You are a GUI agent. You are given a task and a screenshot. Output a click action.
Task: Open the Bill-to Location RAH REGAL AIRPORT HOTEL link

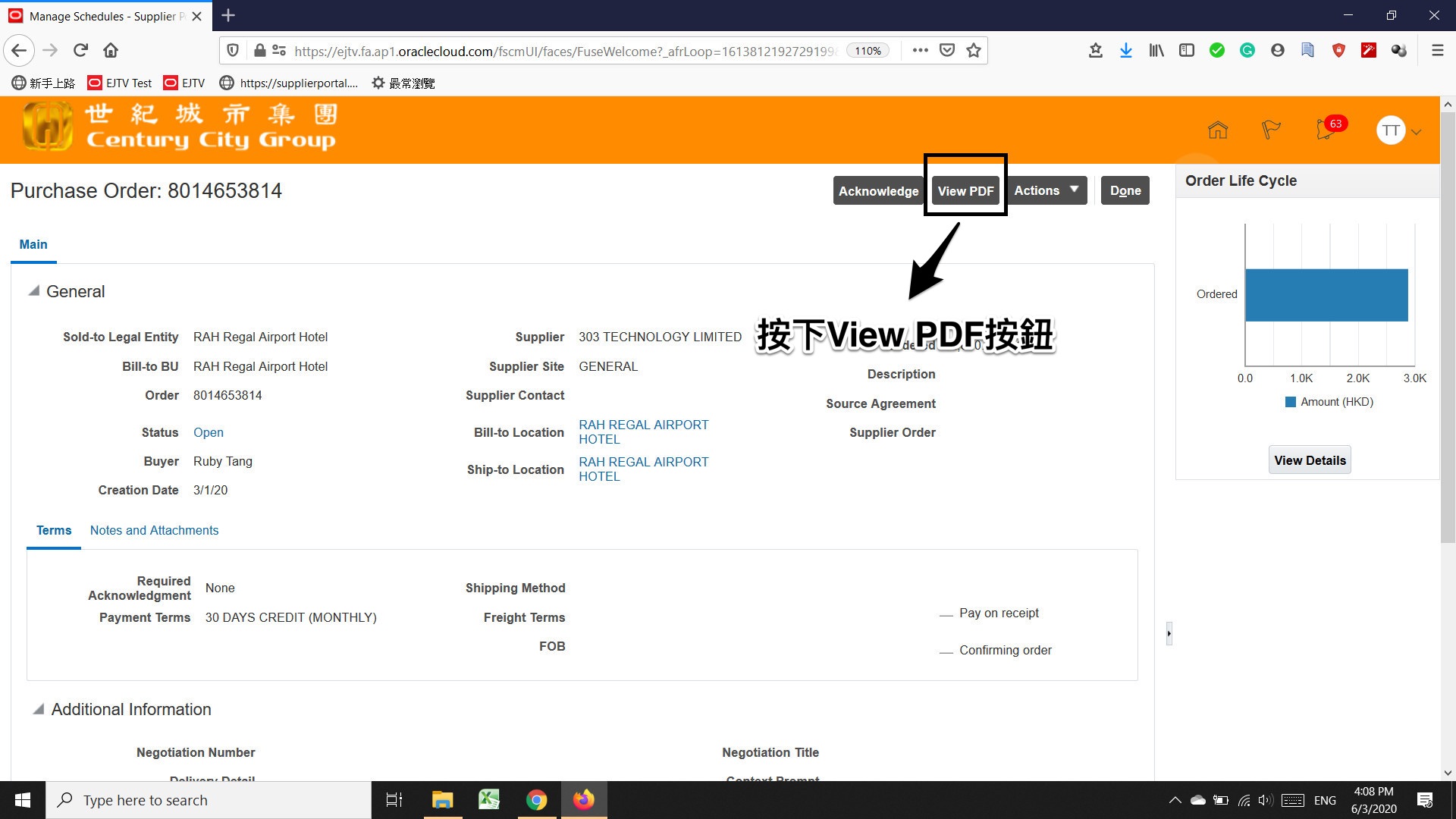point(643,432)
